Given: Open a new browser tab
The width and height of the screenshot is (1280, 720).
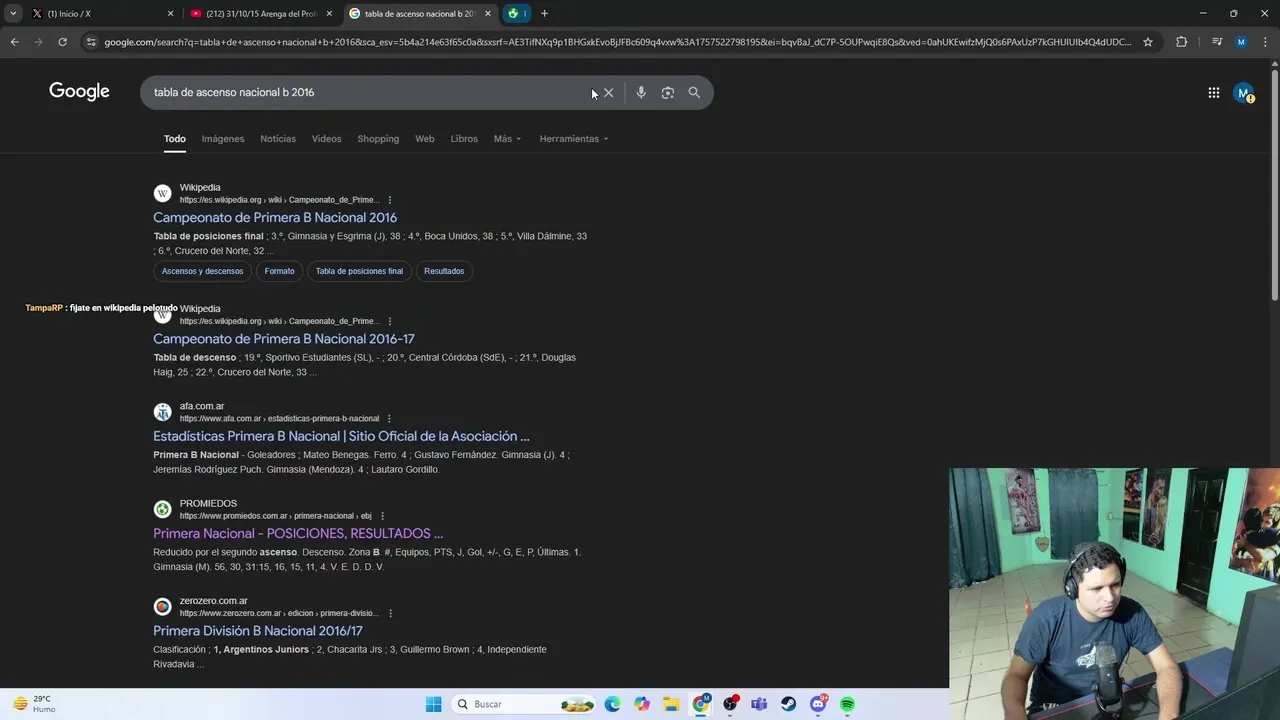Looking at the screenshot, I should (544, 13).
